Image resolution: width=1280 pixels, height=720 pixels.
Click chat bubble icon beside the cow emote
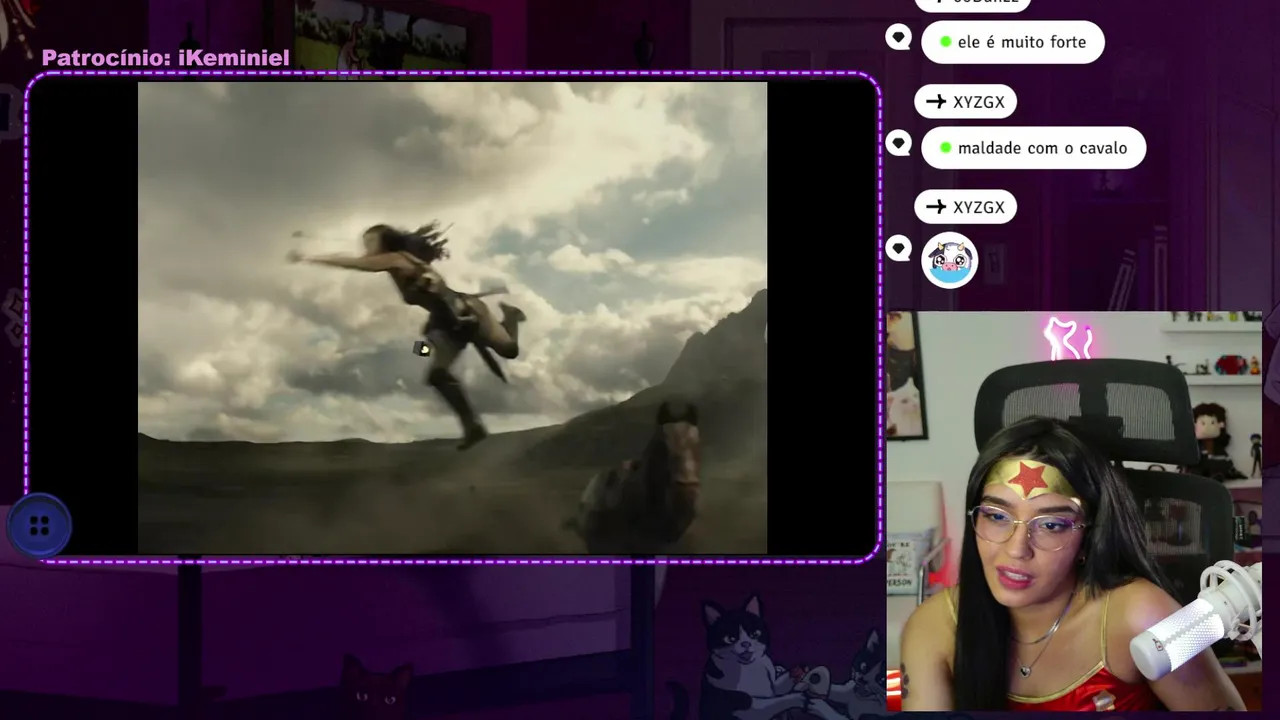coord(898,248)
